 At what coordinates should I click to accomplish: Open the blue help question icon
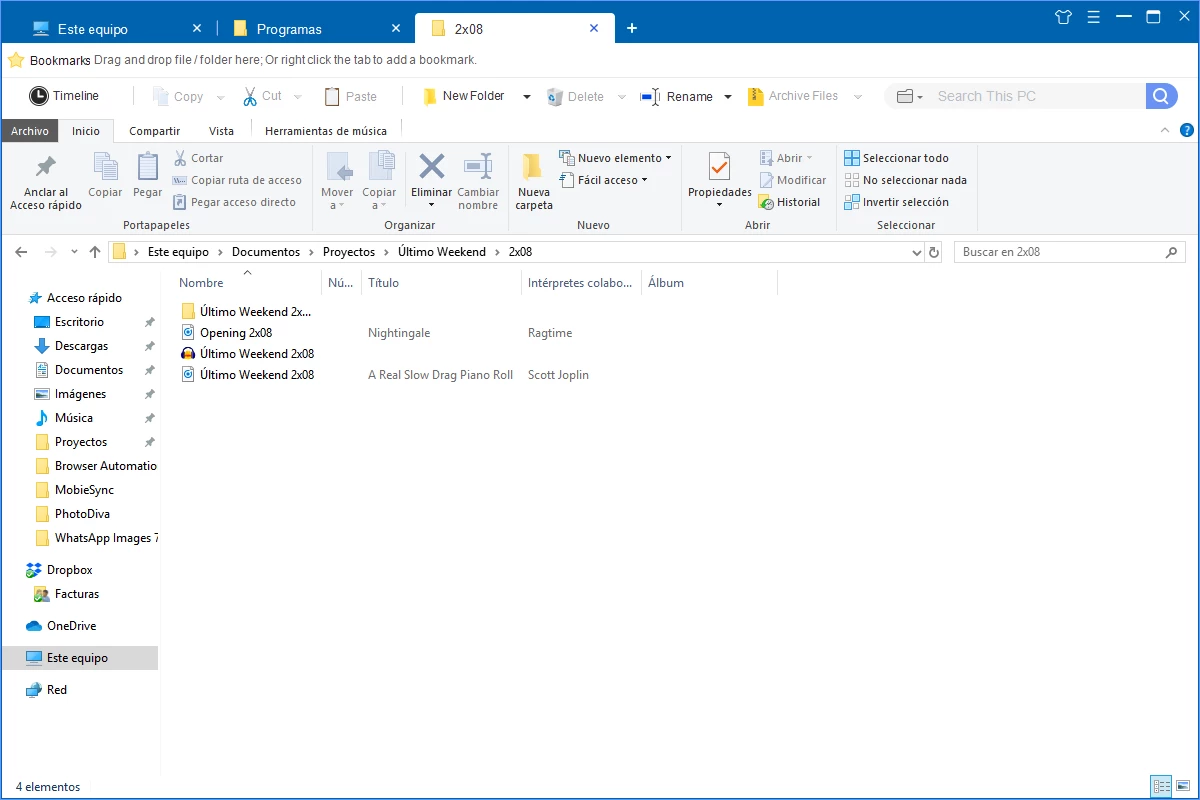1187,131
